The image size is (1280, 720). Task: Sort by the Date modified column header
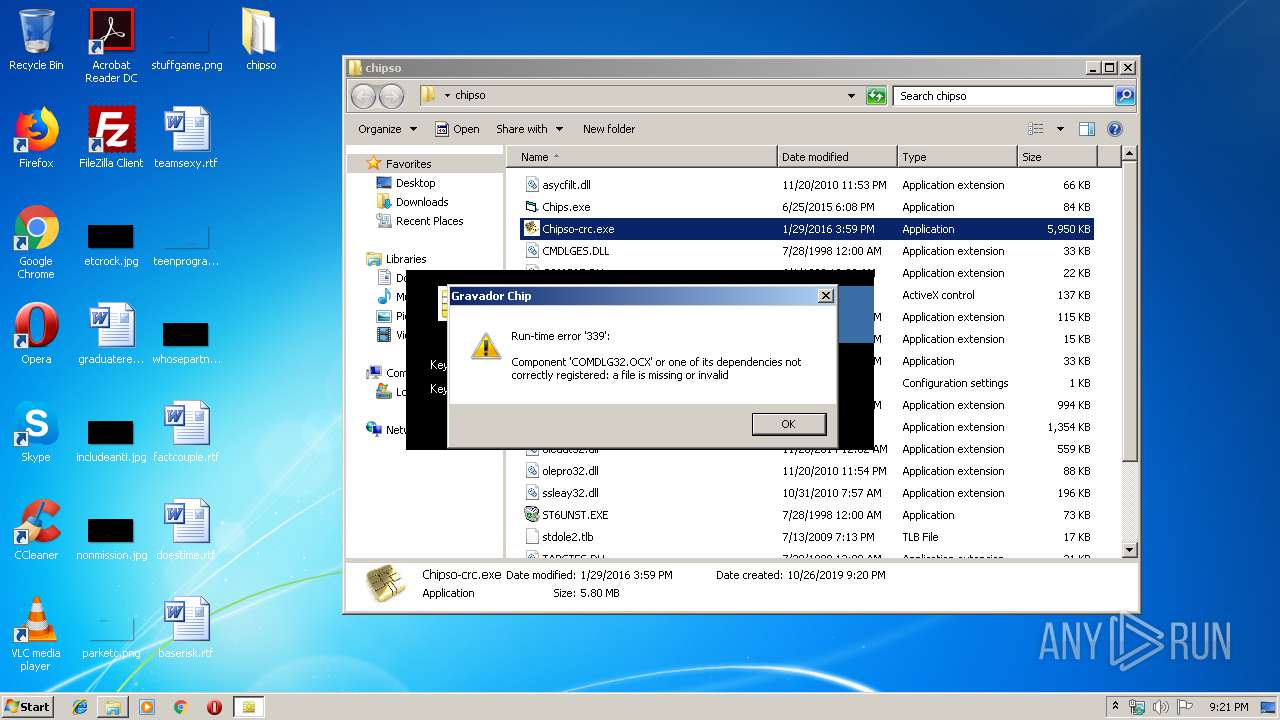837,157
